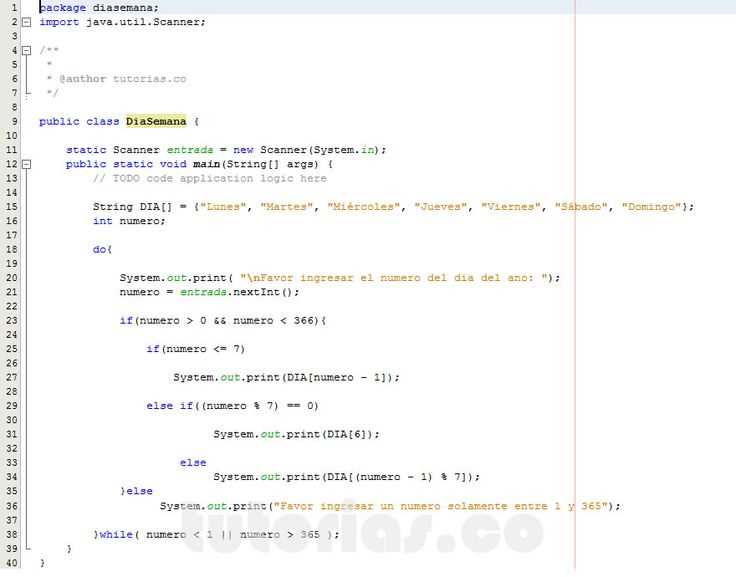Click 'java.util.Scanner' in the import statement

pos(143,22)
